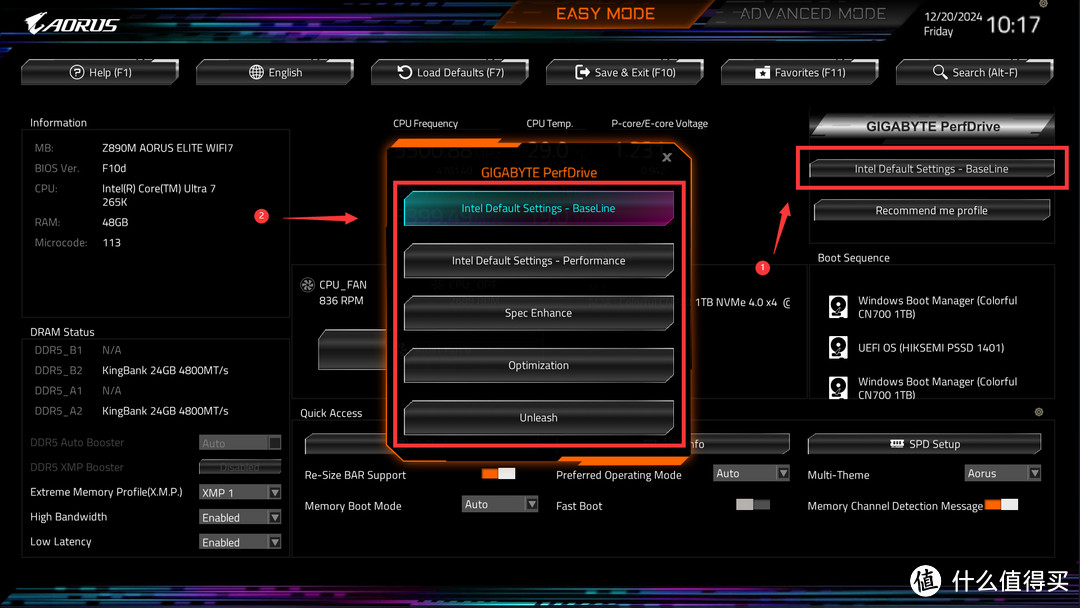Viewport: 1080px width, 608px height.
Task: Click the Search magnifier icon
Action: [x=939, y=72]
